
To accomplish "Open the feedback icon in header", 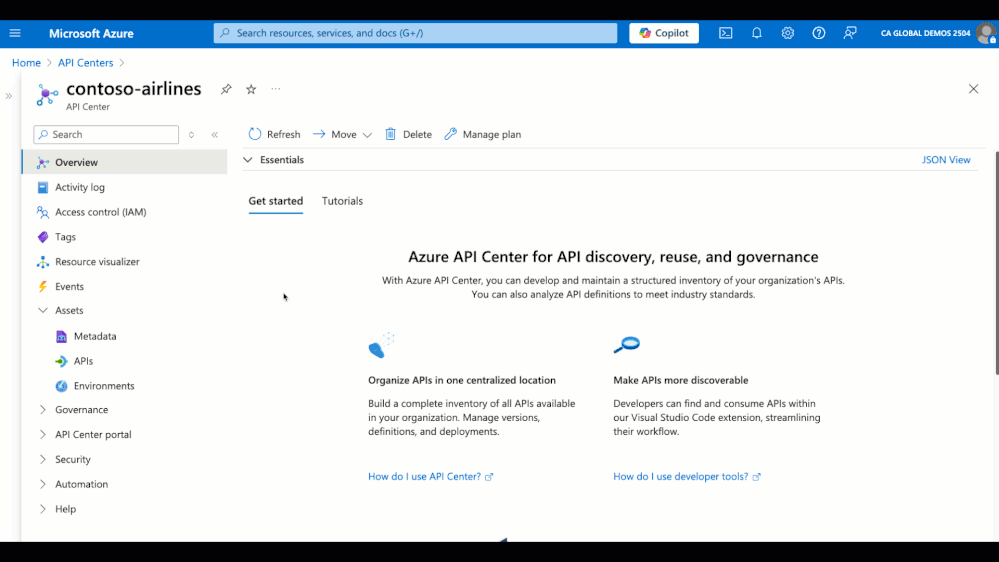I will click(850, 33).
